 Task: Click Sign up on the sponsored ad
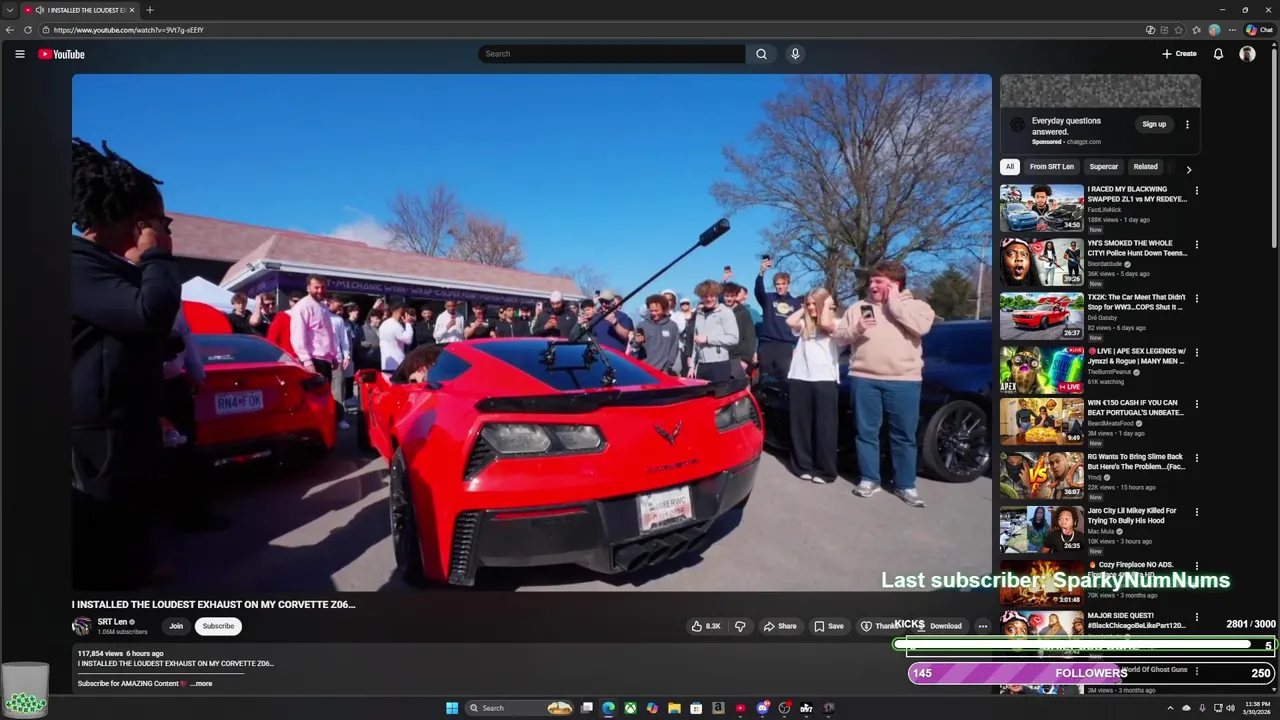pyautogui.click(x=1154, y=125)
